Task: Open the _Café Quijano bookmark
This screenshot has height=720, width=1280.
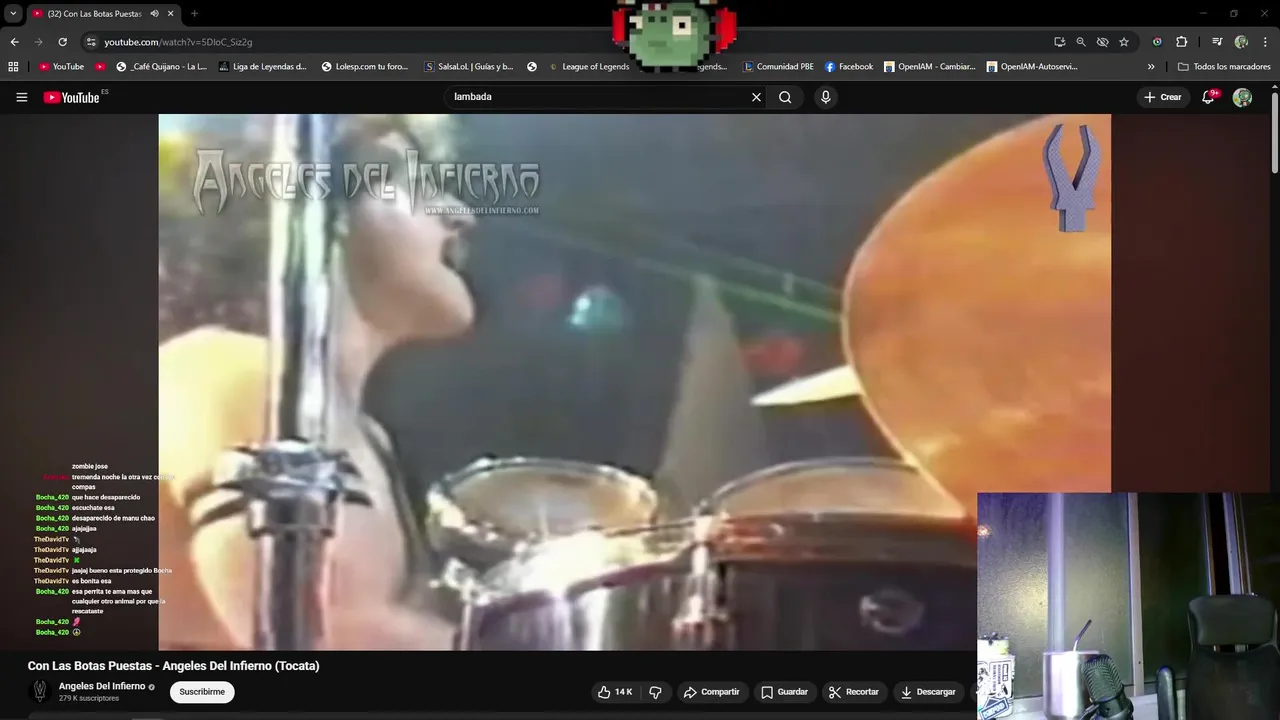Action: (x=162, y=67)
